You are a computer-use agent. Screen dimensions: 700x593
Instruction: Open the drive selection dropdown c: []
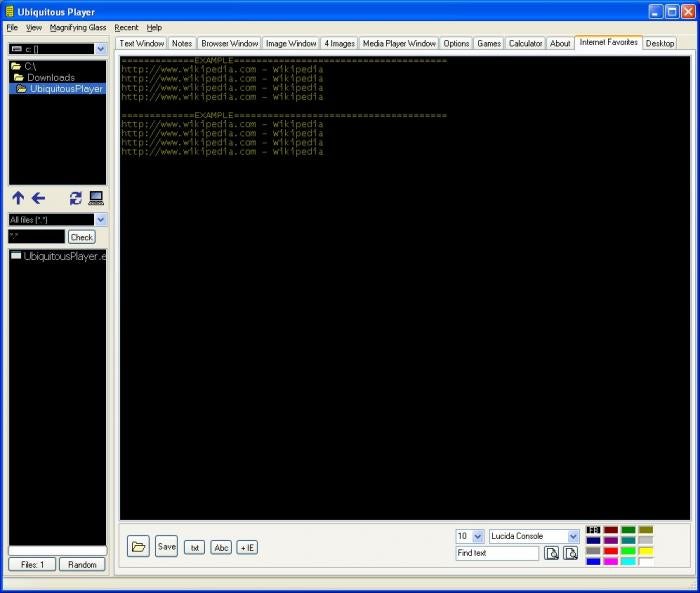[x=101, y=49]
